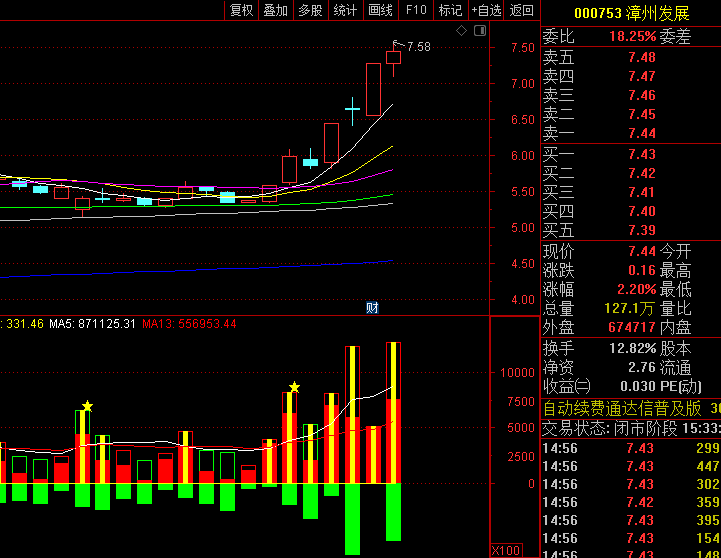Click the 交易状态: 闭市阶段 status
Viewport: 721px width, 558px height.
[x=610, y=429]
